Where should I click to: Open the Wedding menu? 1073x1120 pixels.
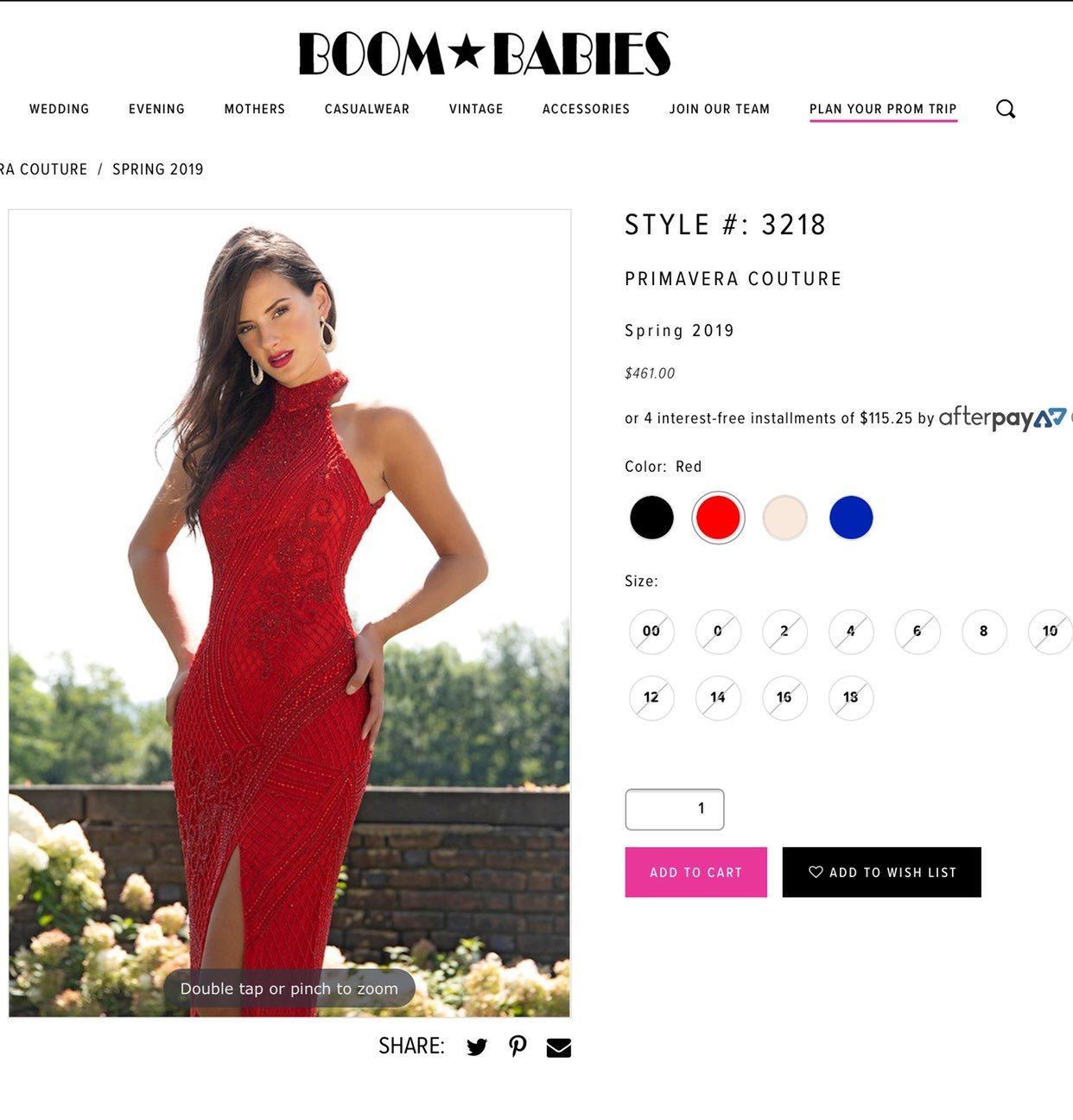60,109
